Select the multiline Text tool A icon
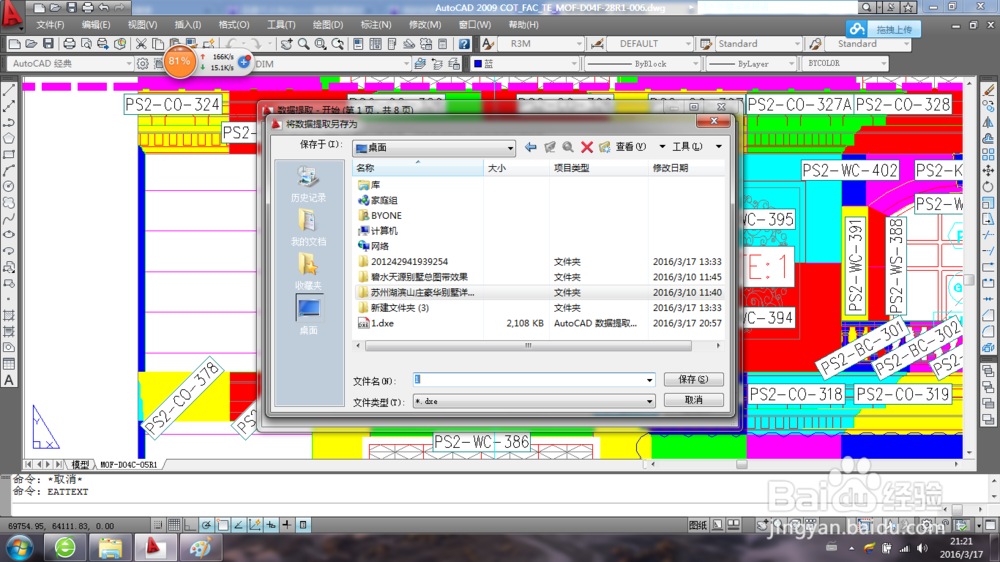1000x562 pixels. (x=9, y=380)
